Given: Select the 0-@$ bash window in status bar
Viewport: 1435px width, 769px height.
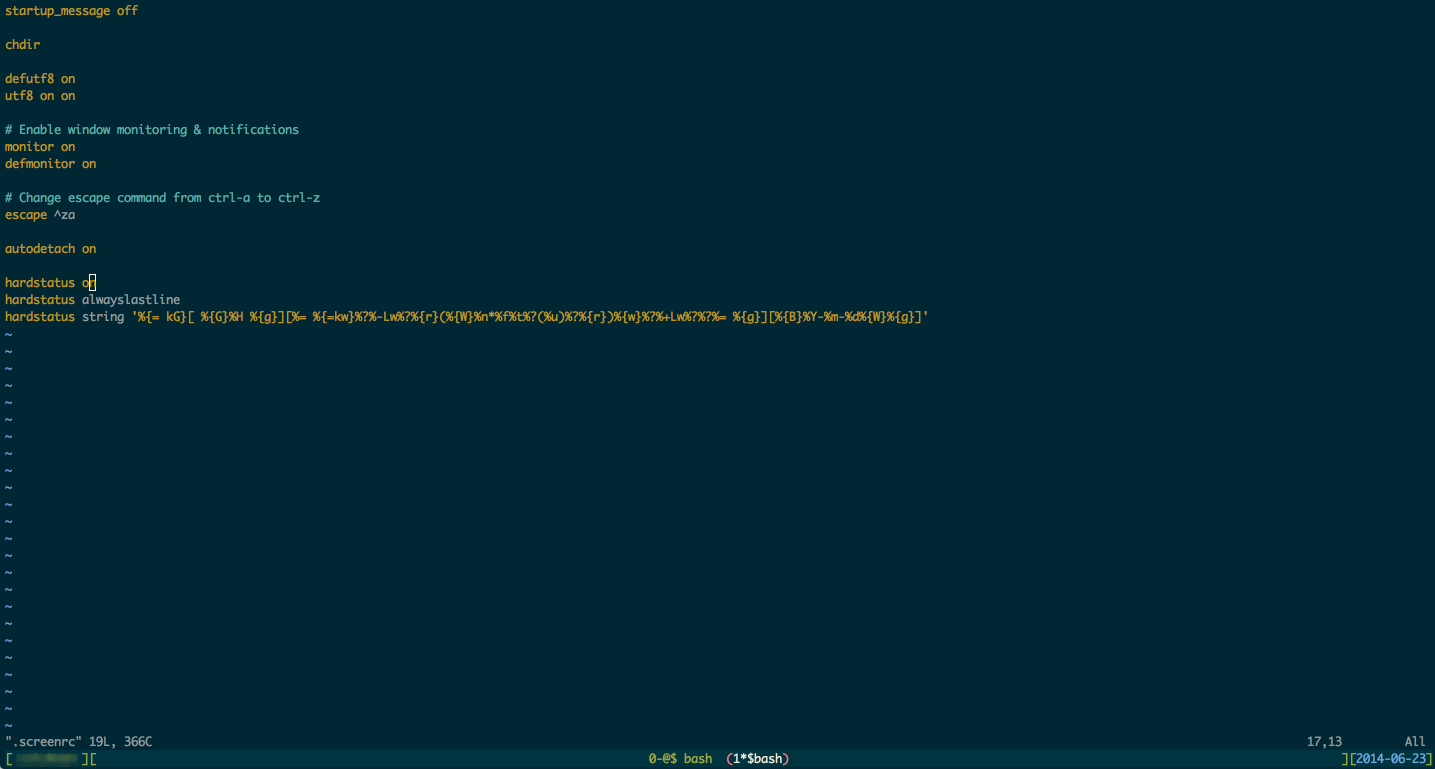Looking at the screenshot, I should (680, 759).
